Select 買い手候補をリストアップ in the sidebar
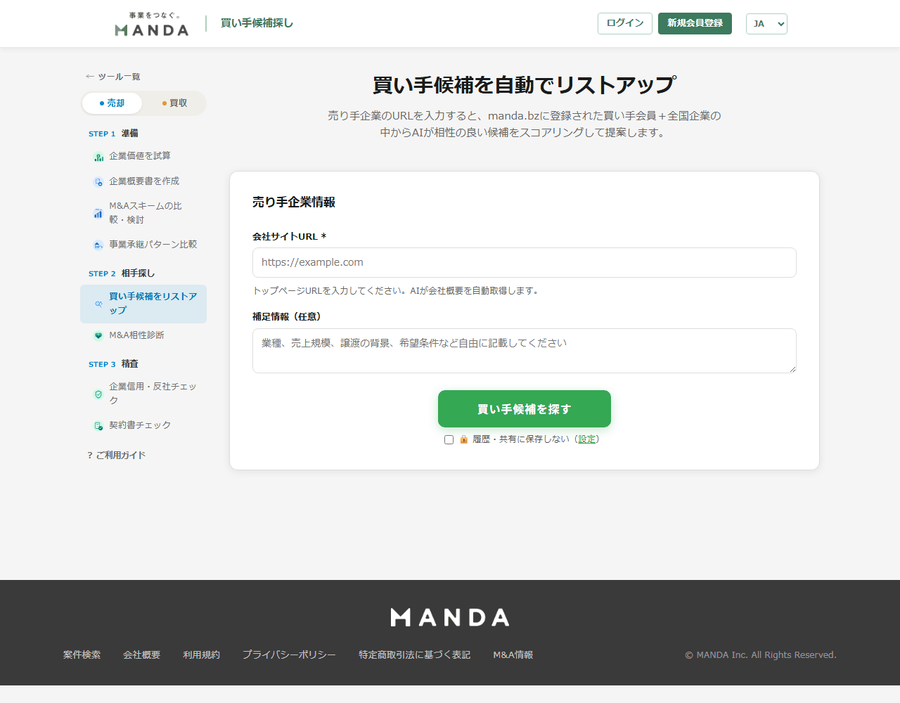Image resolution: width=900 pixels, height=703 pixels. (x=143, y=304)
